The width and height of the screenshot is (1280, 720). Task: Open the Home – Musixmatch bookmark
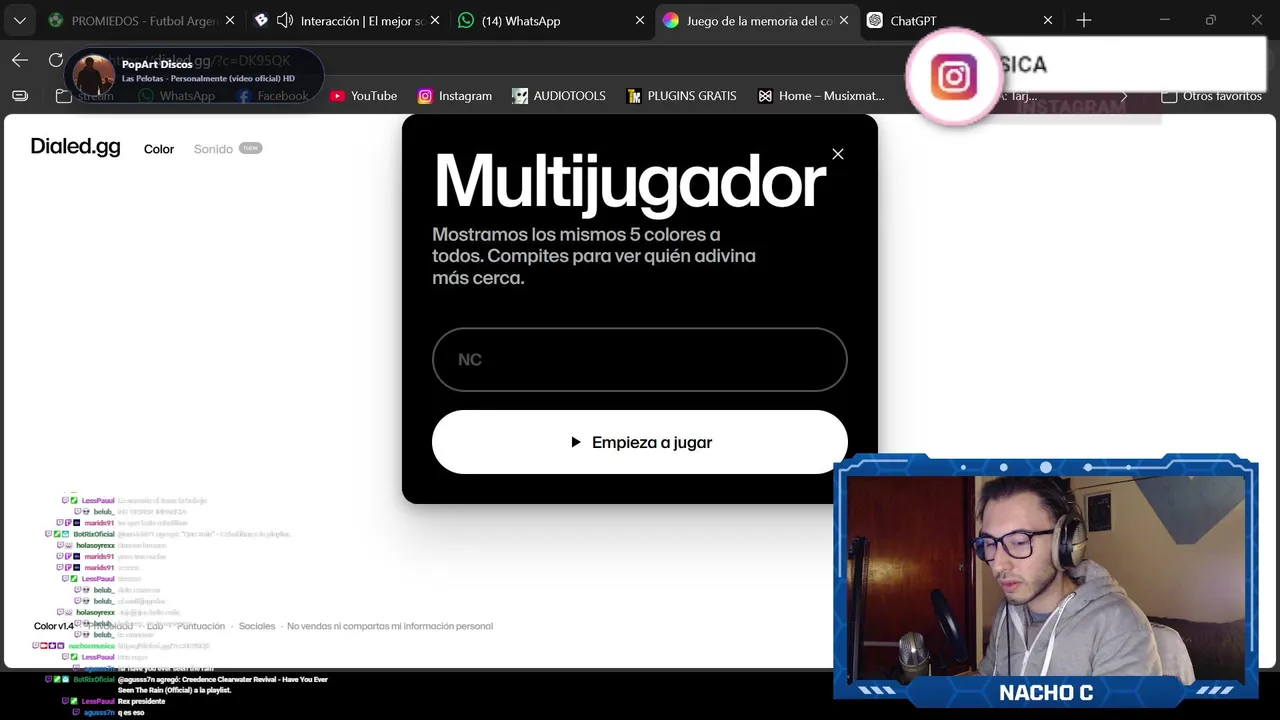[x=821, y=96]
